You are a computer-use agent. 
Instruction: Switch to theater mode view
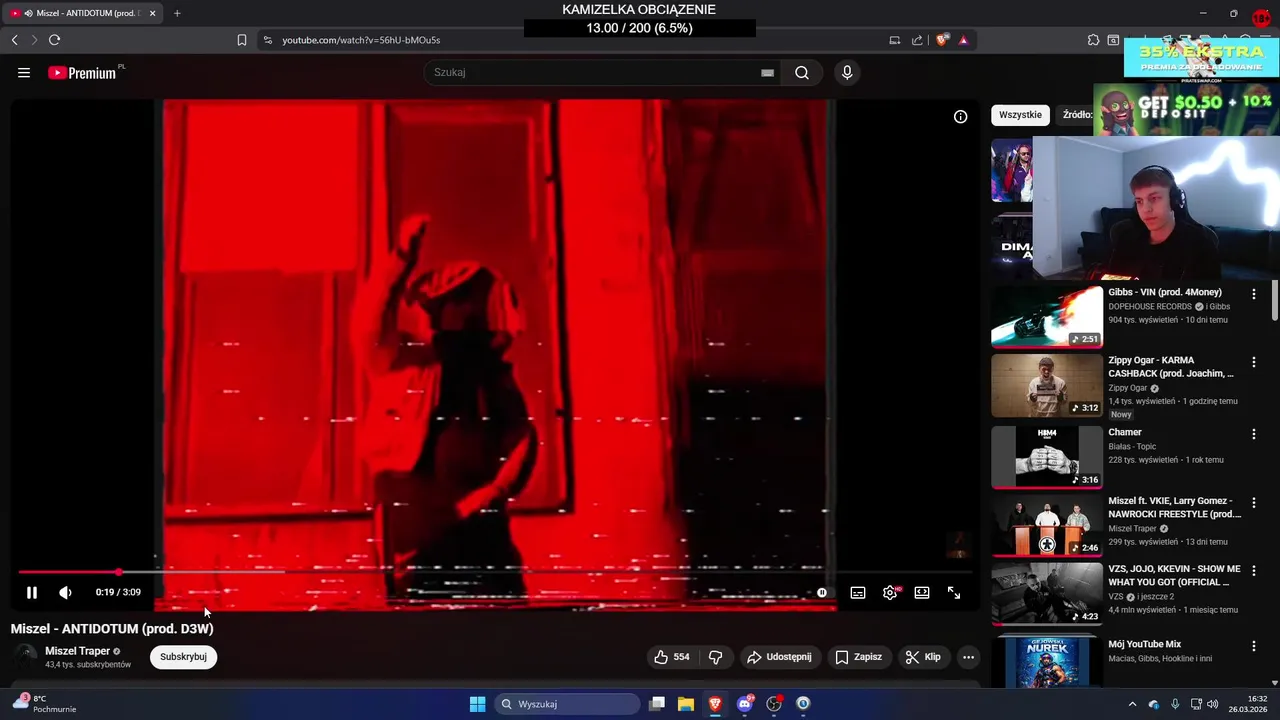click(922, 593)
